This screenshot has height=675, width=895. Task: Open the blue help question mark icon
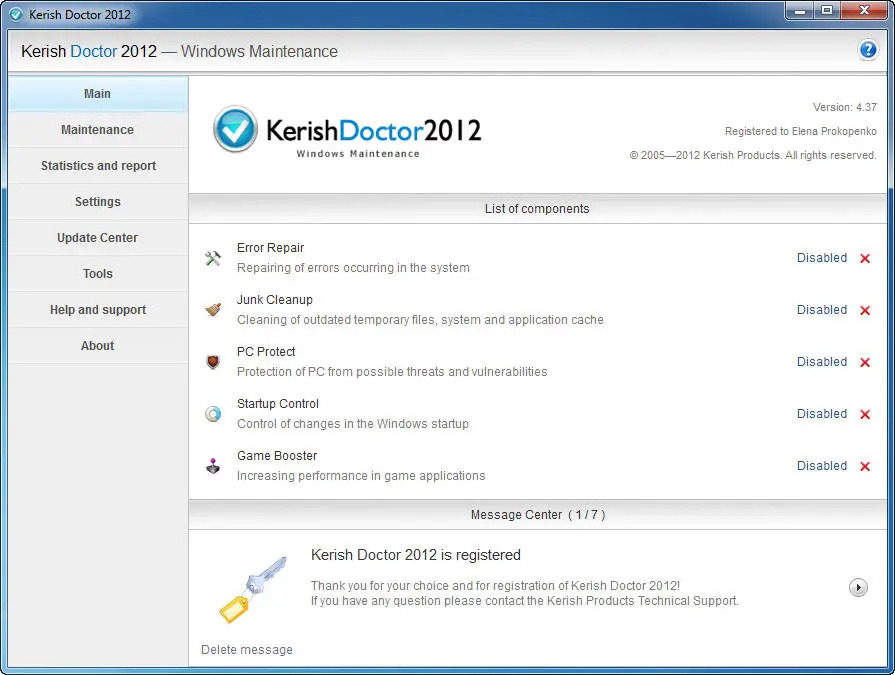tap(868, 50)
